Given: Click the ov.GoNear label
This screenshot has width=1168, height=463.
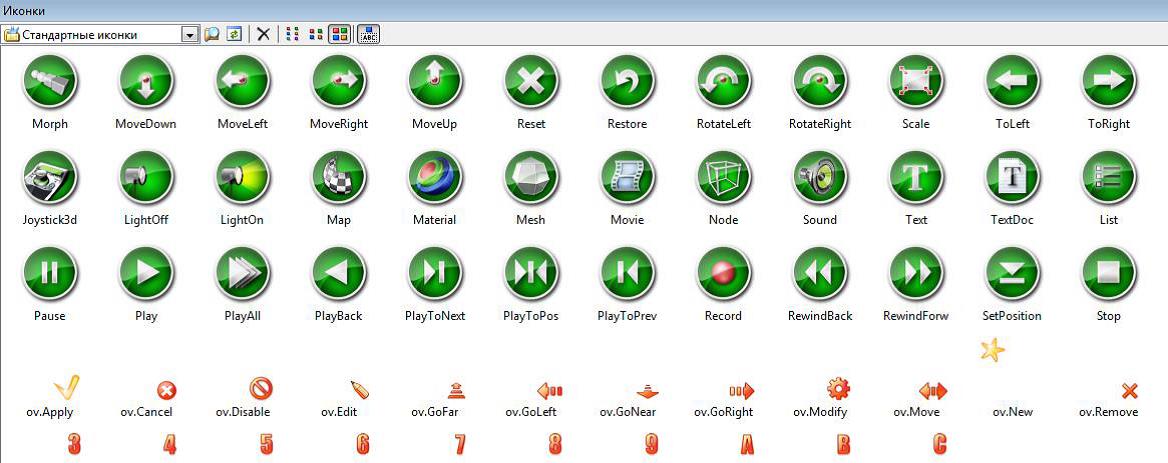Looking at the screenshot, I should 627,412.
